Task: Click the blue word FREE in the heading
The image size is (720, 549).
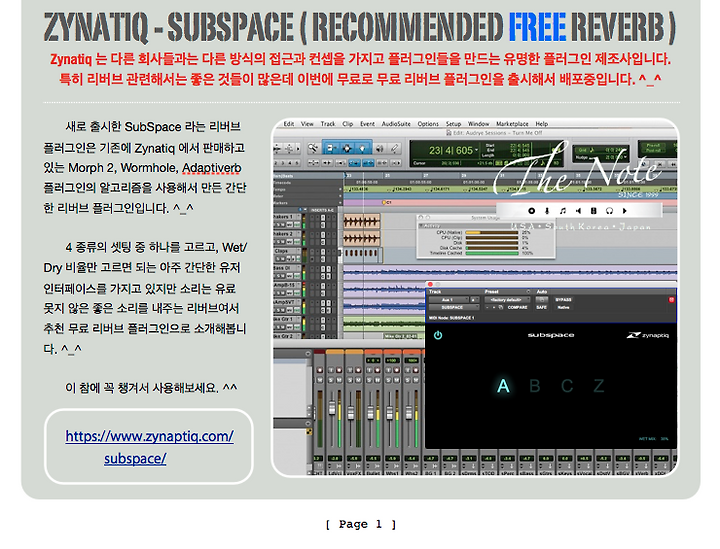Action: [x=537, y=27]
